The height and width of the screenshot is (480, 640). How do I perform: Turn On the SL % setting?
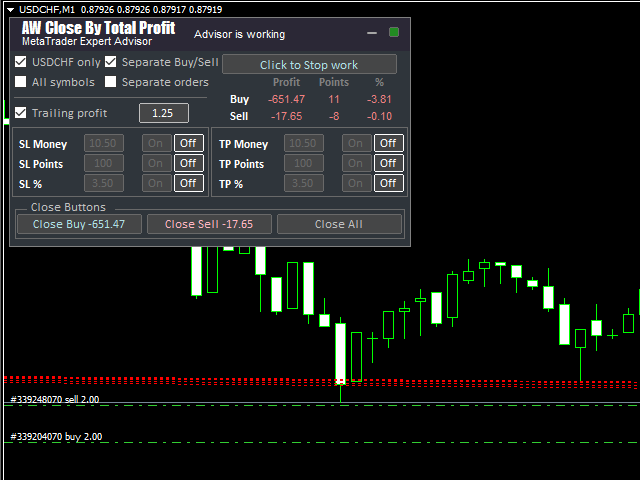pos(157,183)
